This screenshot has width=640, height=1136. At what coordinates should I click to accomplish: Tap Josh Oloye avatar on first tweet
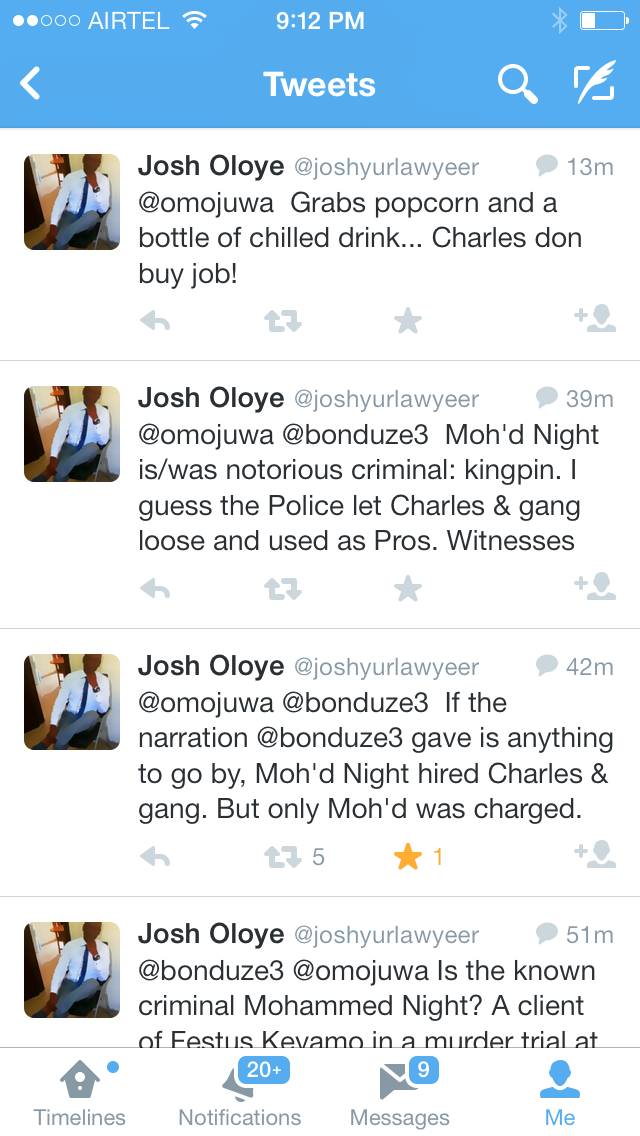click(x=72, y=201)
